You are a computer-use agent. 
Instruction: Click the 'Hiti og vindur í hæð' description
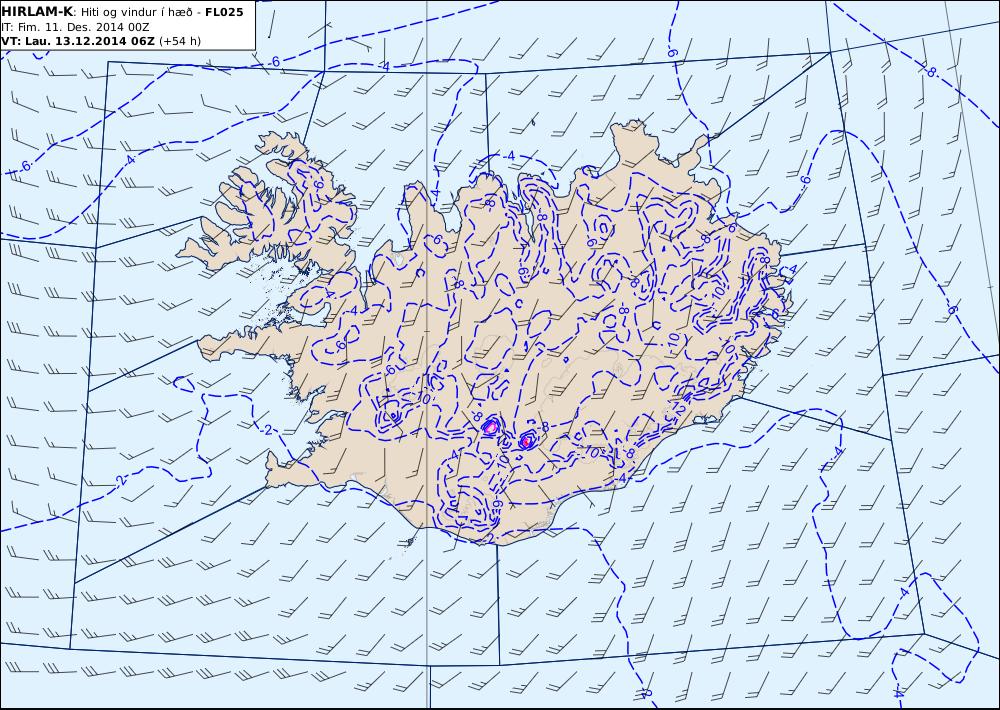tap(136, 12)
